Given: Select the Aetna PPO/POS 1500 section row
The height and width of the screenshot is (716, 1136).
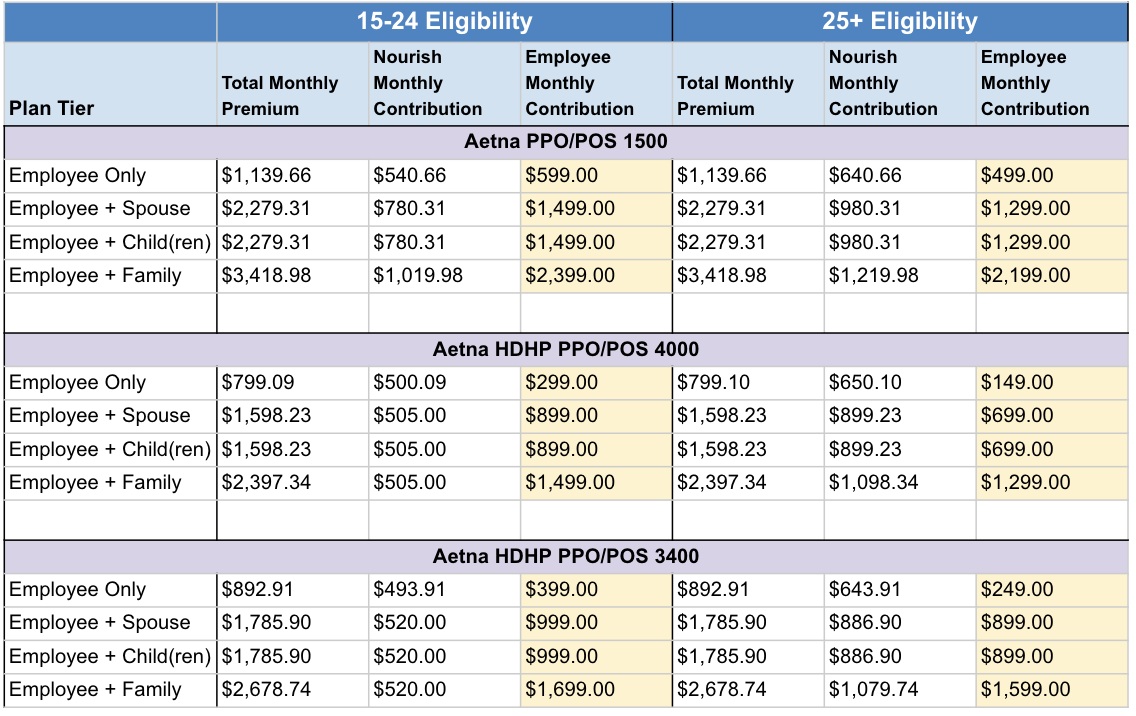Looking at the screenshot, I should click(566, 142).
